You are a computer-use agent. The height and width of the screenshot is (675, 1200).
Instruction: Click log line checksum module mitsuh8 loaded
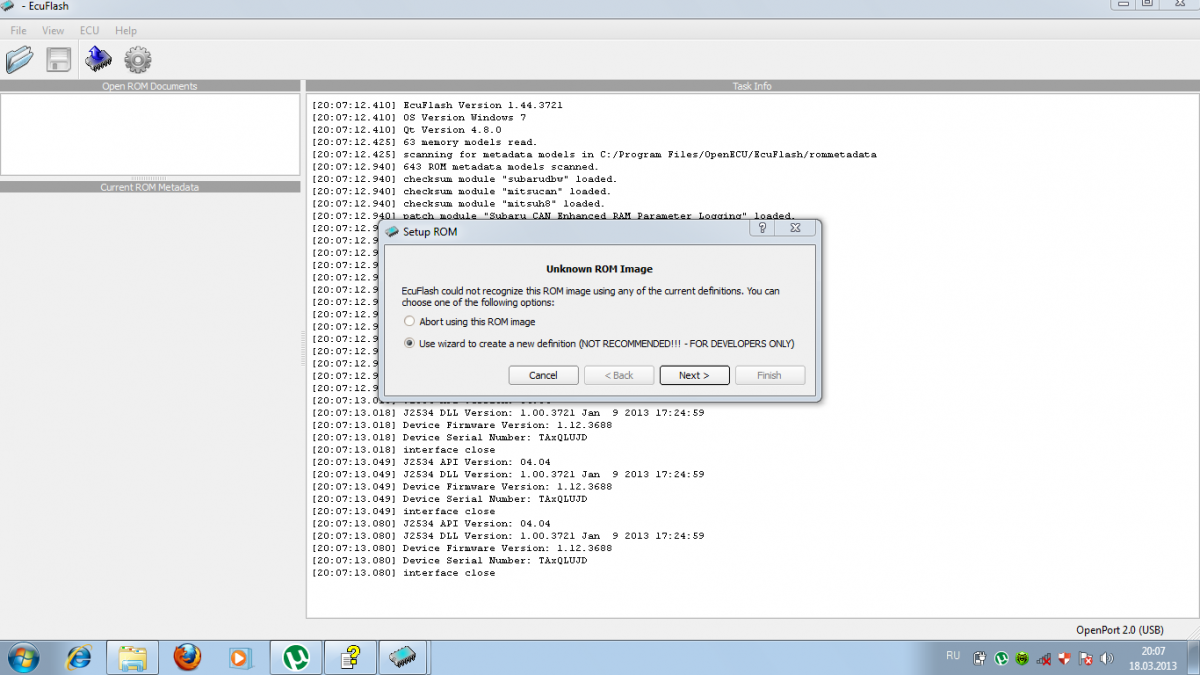458,204
